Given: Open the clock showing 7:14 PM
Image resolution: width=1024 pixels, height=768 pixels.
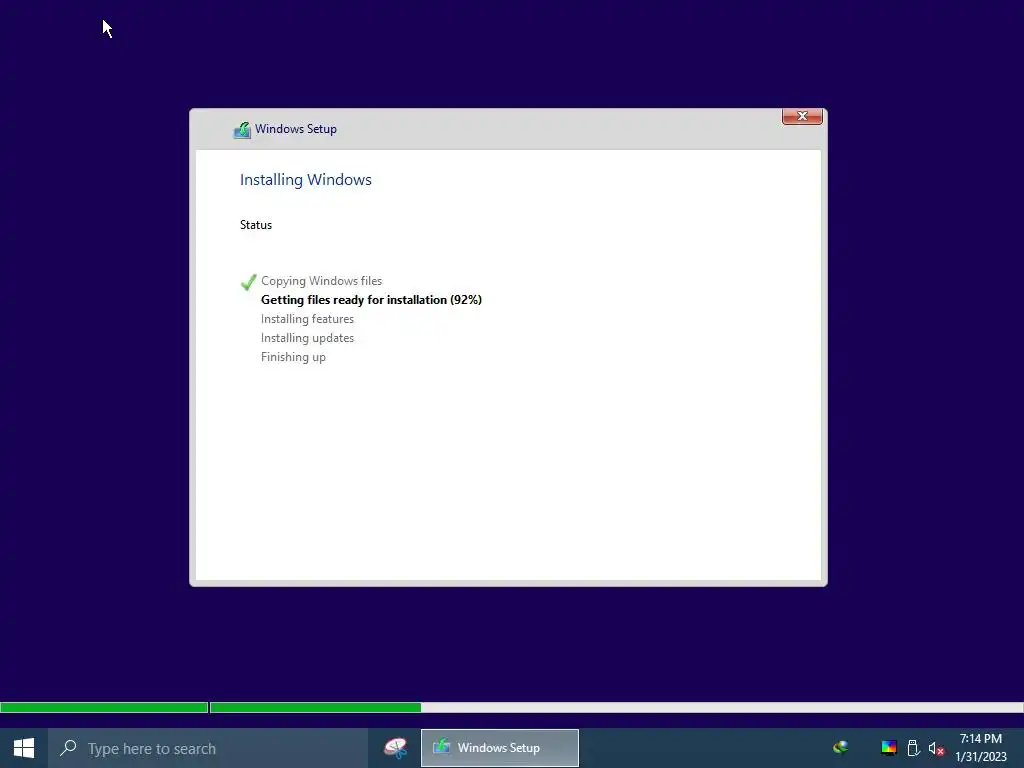Looking at the screenshot, I should point(980,739).
